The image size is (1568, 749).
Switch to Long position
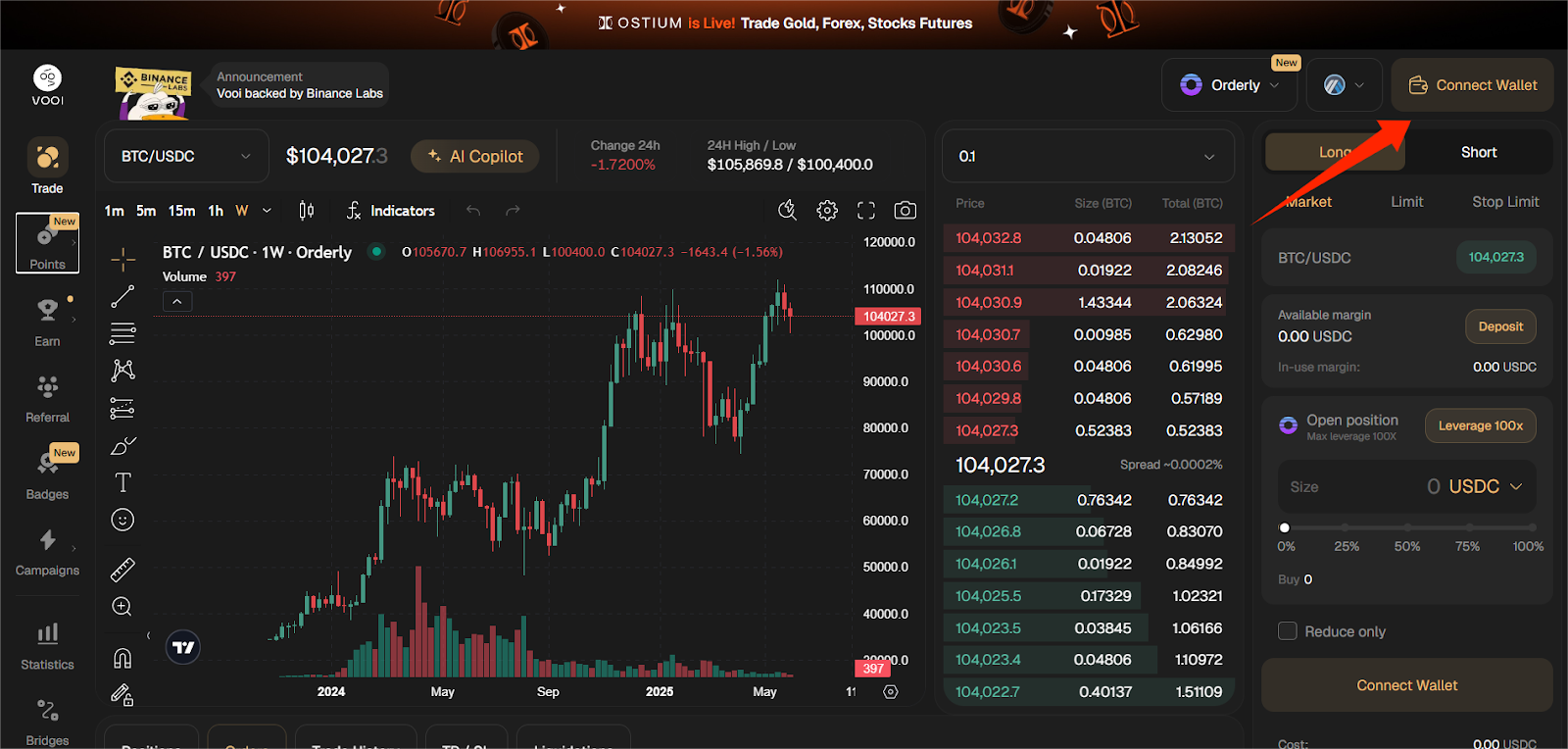point(1335,152)
